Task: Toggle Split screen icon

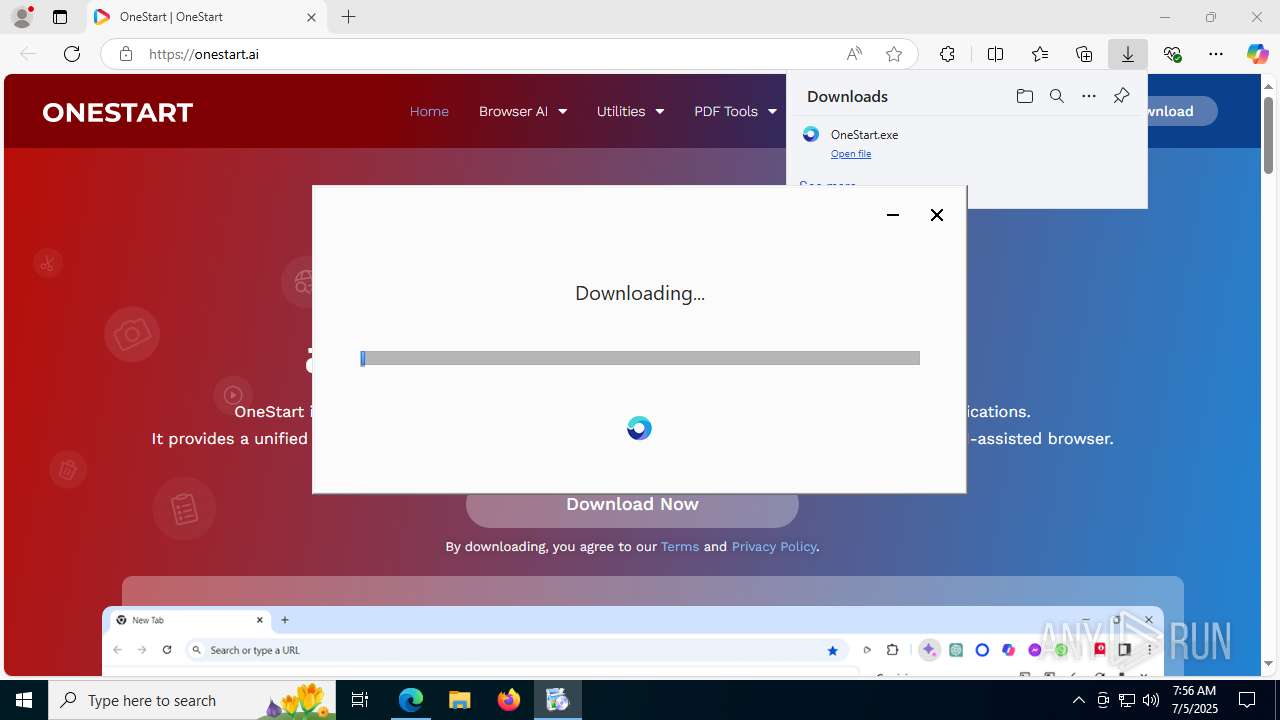Action: (995, 54)
